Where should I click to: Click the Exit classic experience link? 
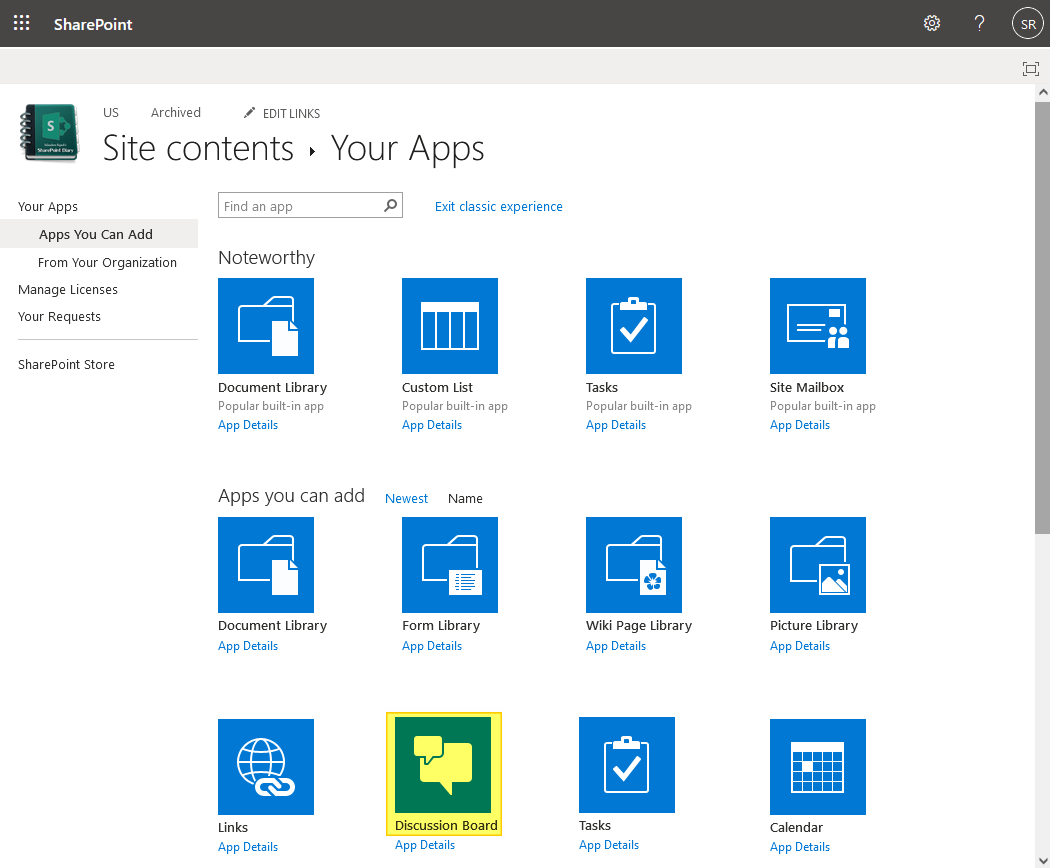pos(498,206)
